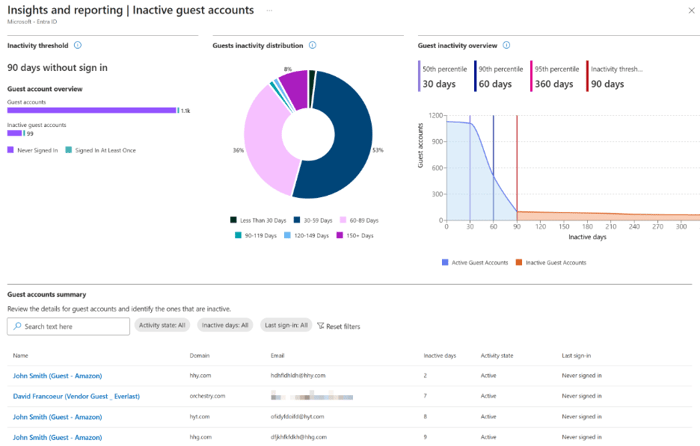This screenshot has height=446, width=700.
Task: Toggle Signed In At Least Once legend swatch
Action: coord(68,150)
